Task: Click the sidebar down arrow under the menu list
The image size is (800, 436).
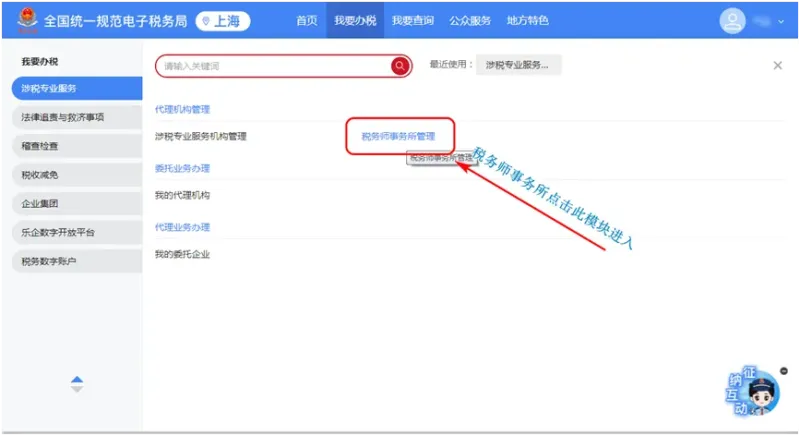Action: [x=77, y=389]
